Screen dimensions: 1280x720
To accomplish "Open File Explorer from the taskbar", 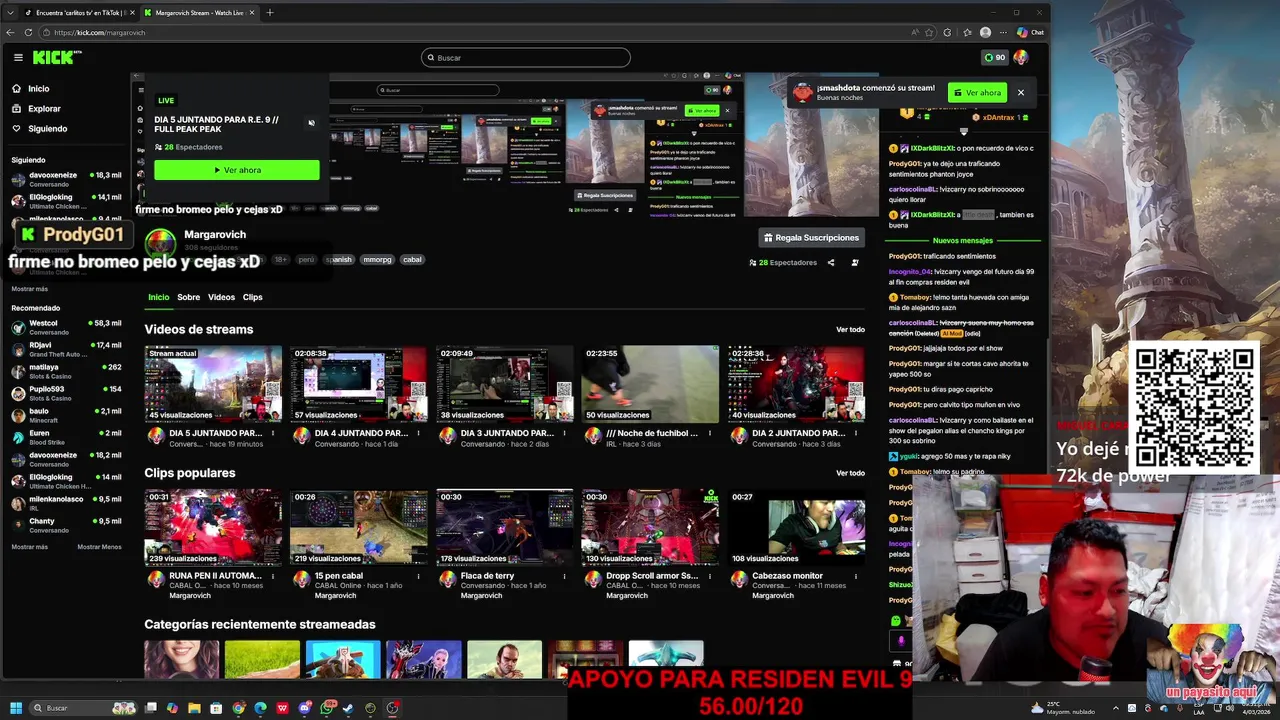I will (194, 708).
